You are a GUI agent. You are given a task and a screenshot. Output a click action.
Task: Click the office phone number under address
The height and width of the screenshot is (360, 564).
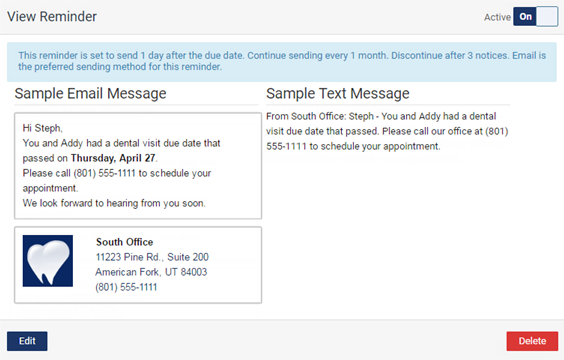[x=126, y=287]
